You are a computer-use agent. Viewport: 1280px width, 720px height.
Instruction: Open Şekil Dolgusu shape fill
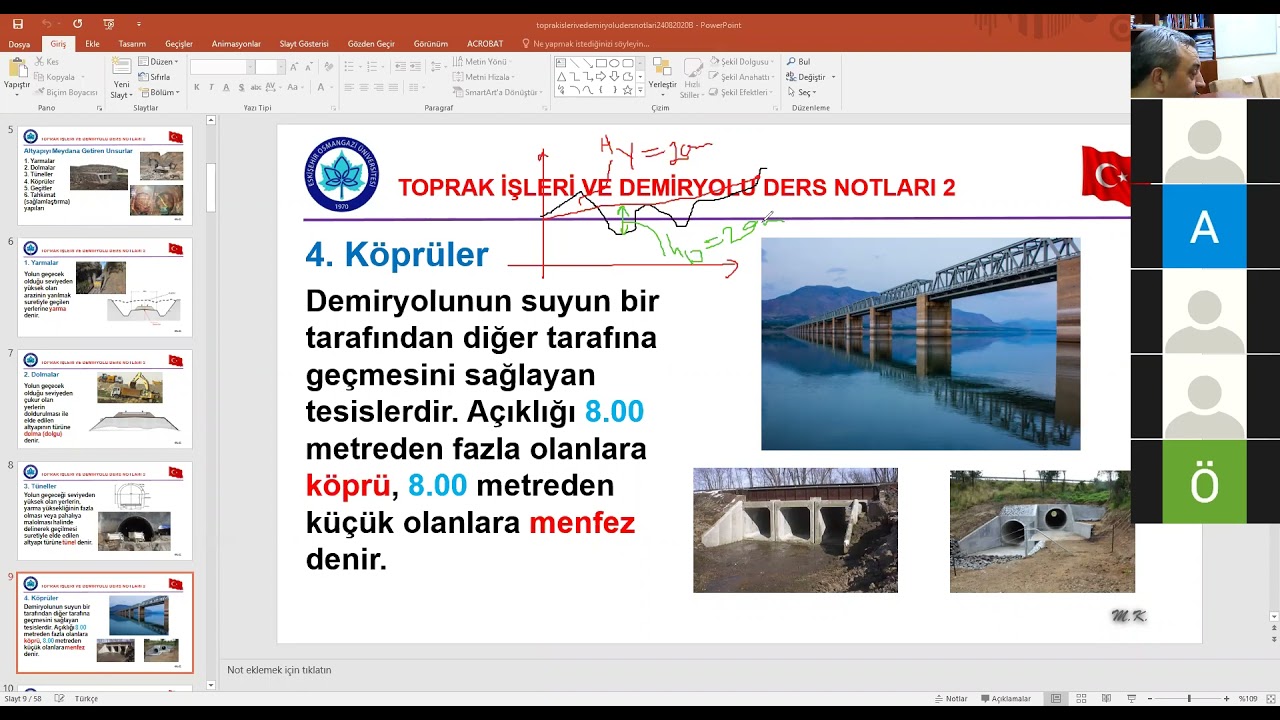click(742, 62)
